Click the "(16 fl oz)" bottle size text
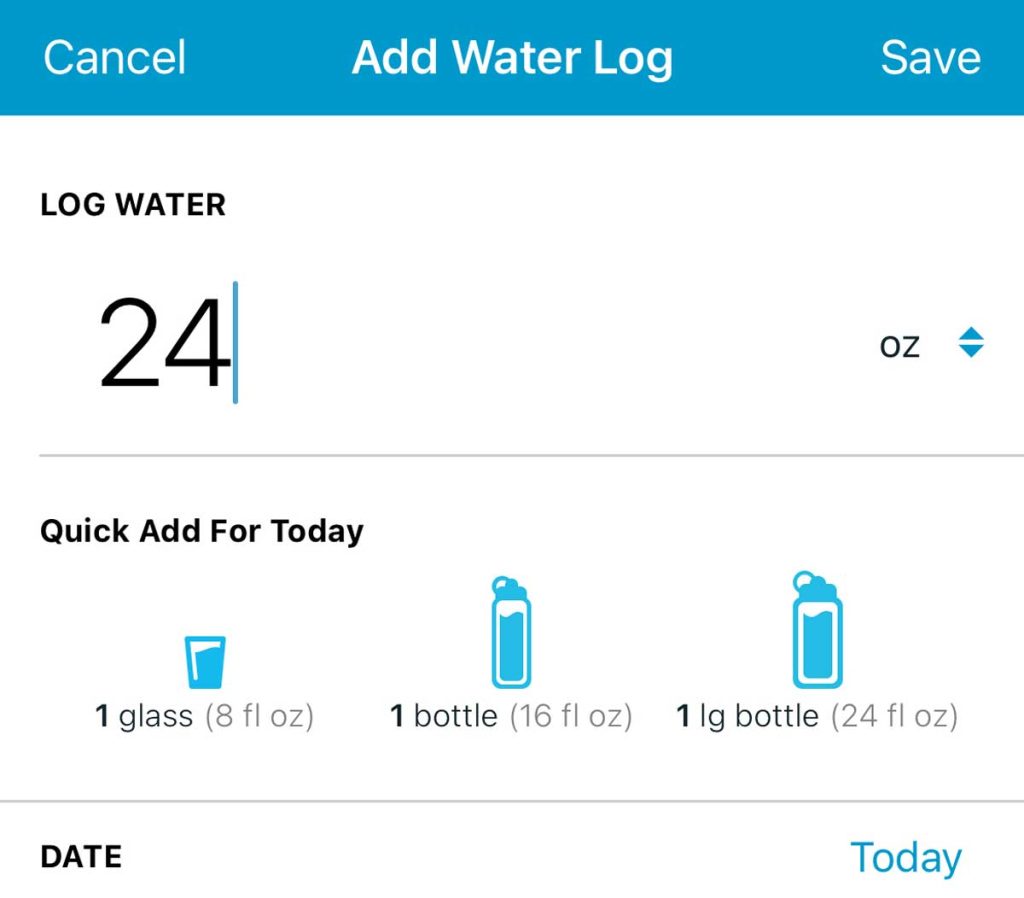 [570, 717]
